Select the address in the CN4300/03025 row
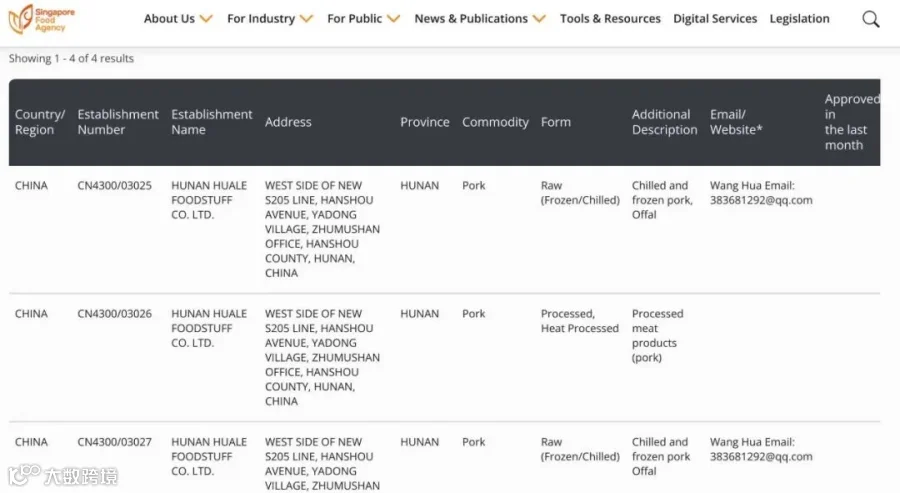Screen dimensions: 900x493 tap(322, 229)
